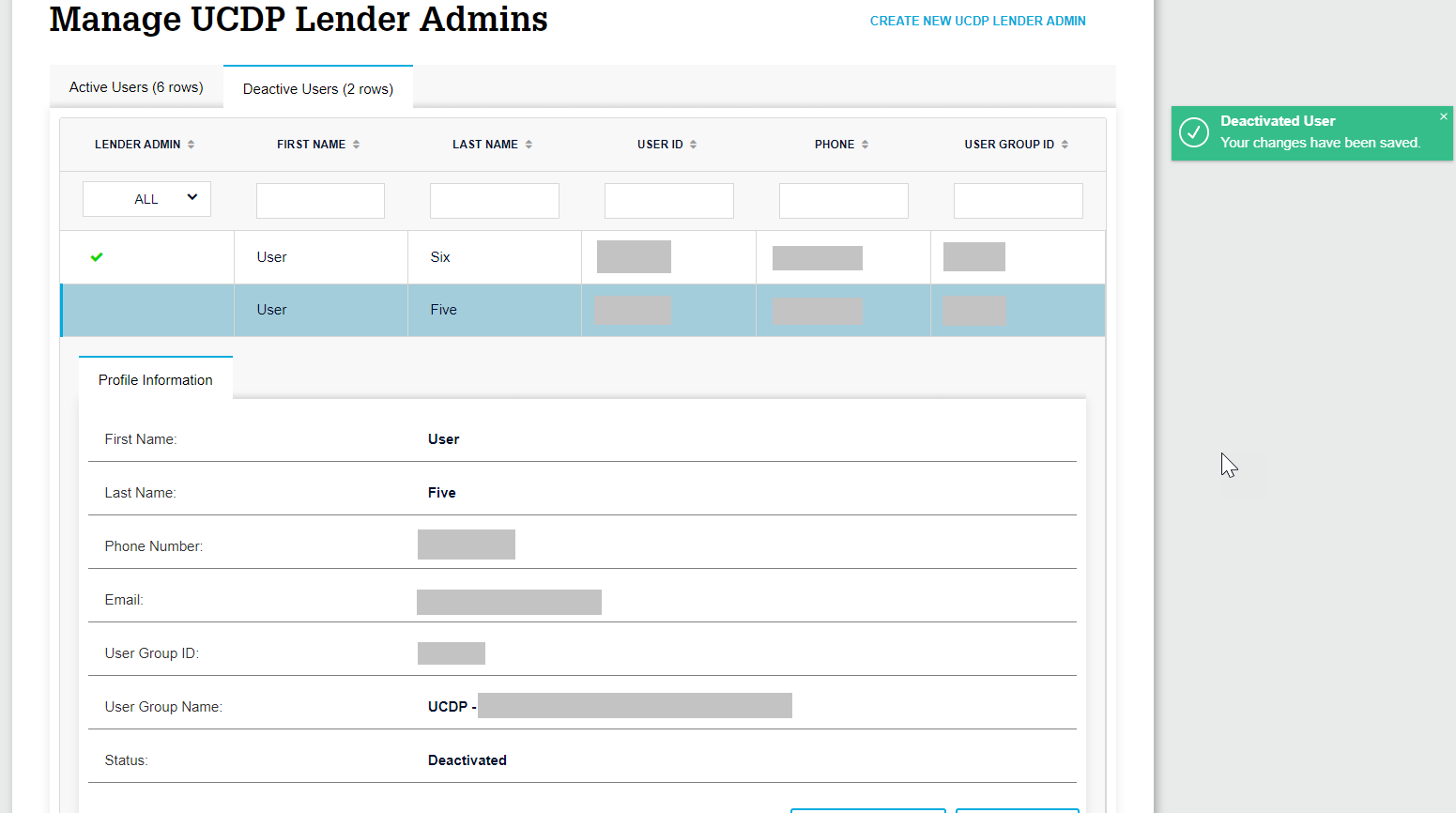
Task: Switch to the Active Users tab
Action: pyautogui.click(x=135, y=86)
